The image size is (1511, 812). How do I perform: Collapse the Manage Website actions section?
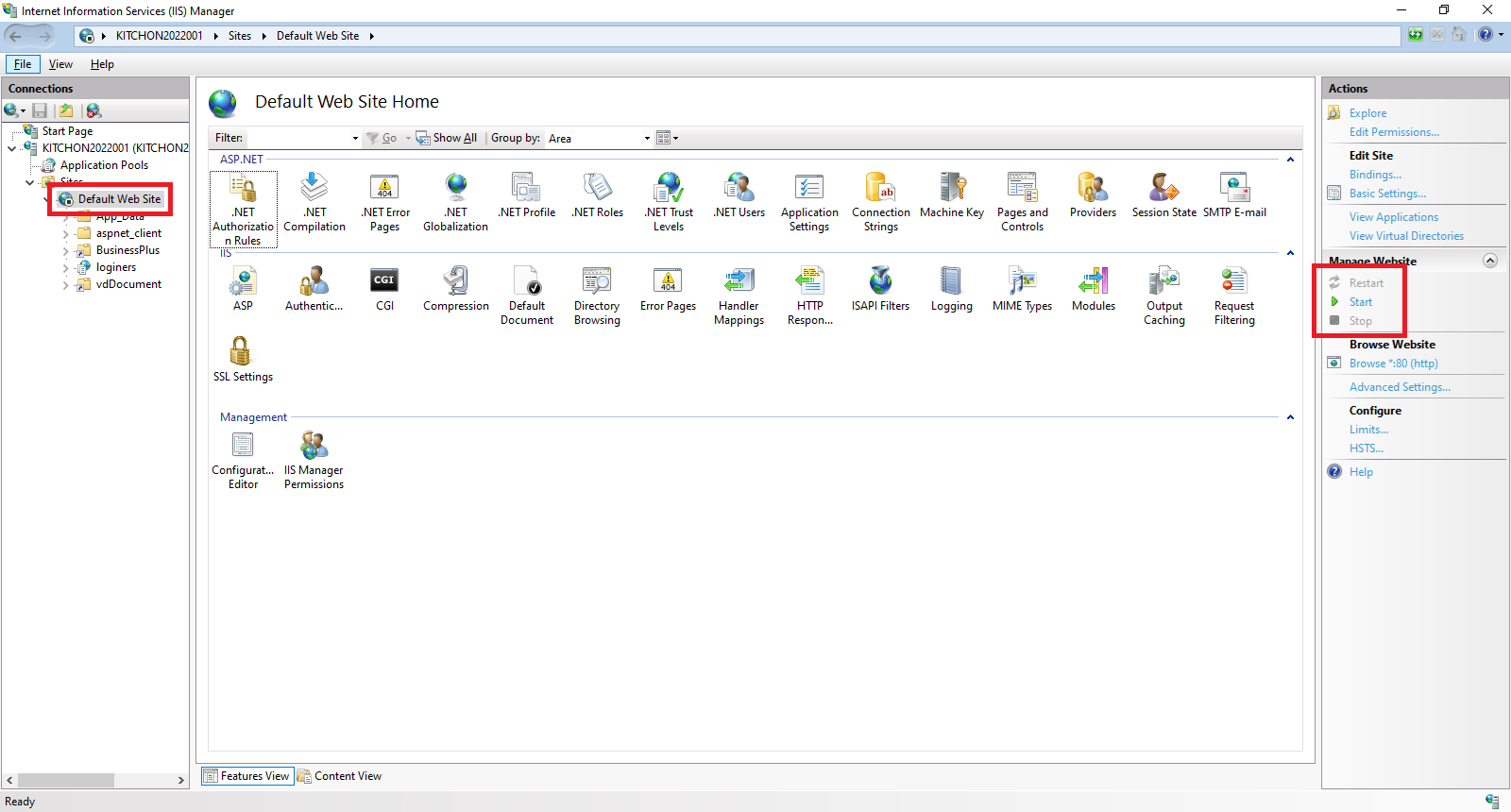click(1490, 261)
